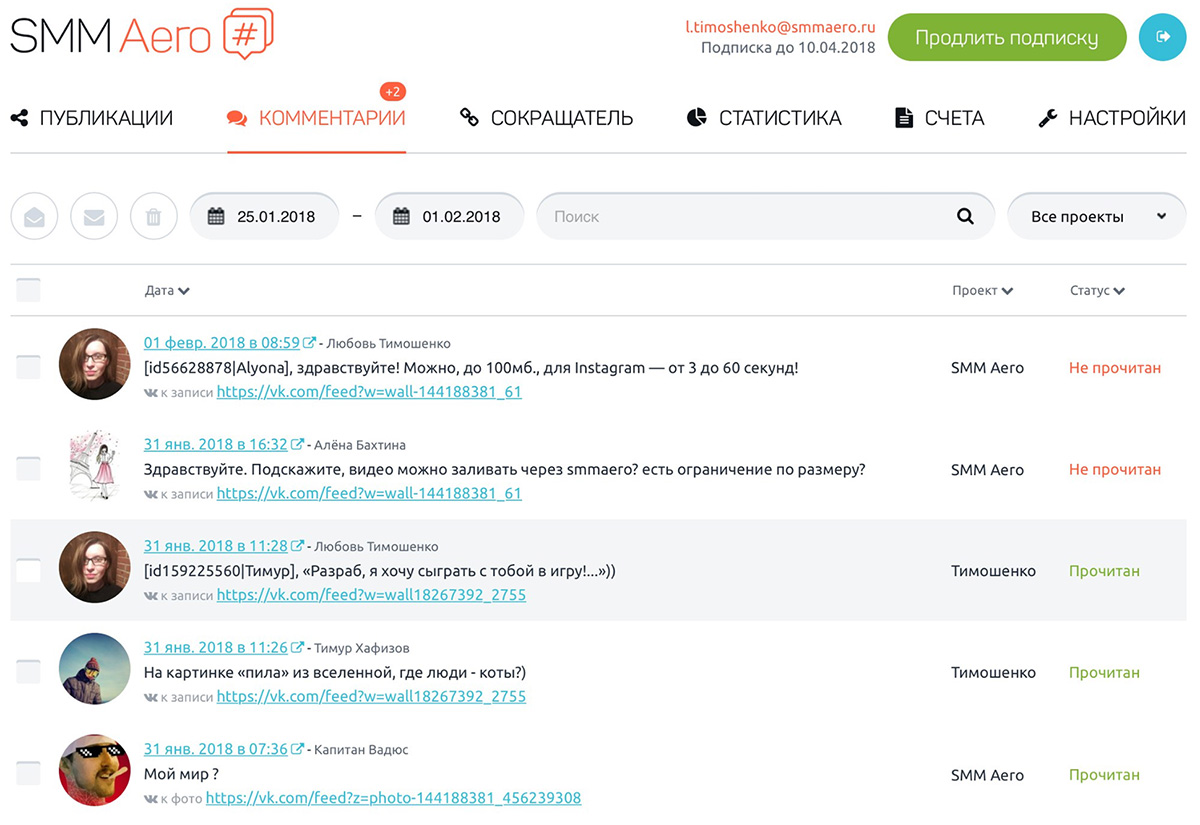Open the 01 февр. 2018 в 08:59 date link
The height and width of the screenshot is (825, 1200).
tap(222, 343)
